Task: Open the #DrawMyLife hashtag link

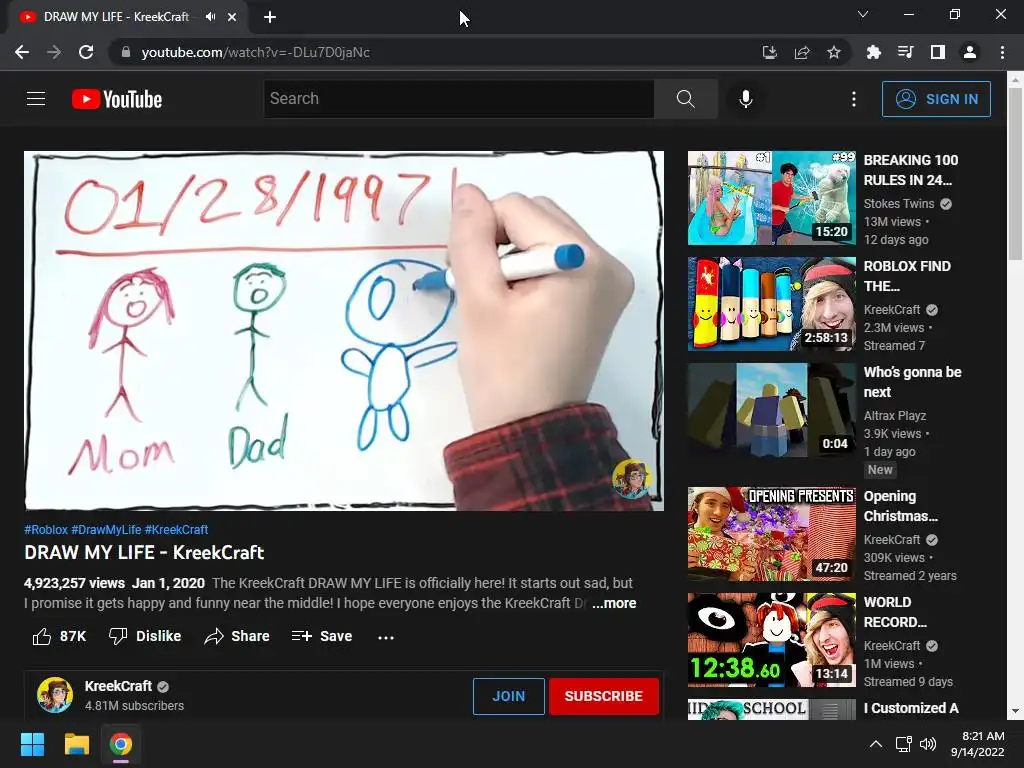Action: 106,530
